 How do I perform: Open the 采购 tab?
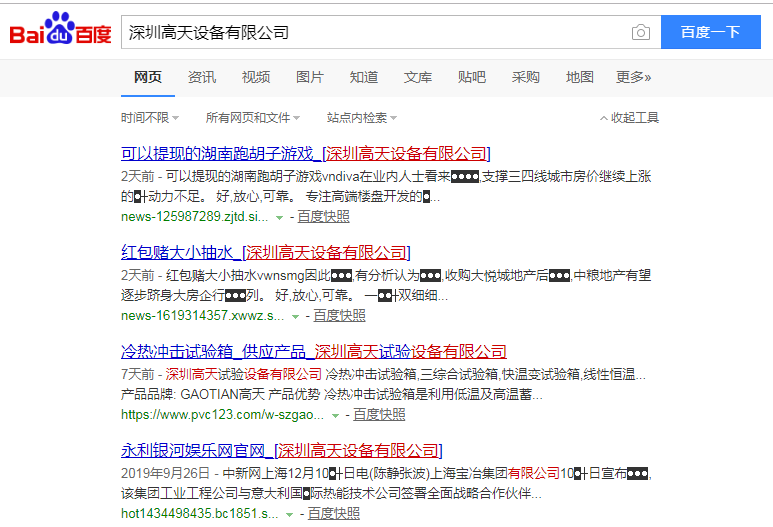526,77
